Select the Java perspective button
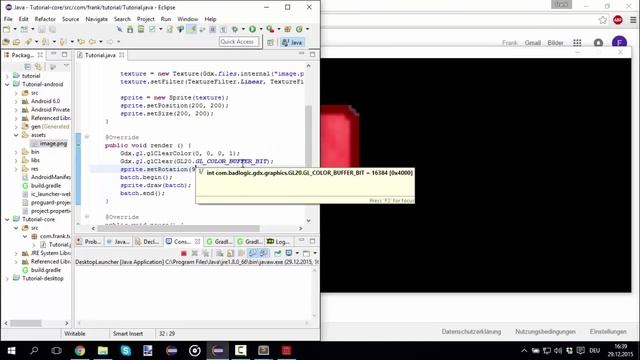Image resolution: width=640 pixels, height=360 pixels. click(x=292, y=42)
